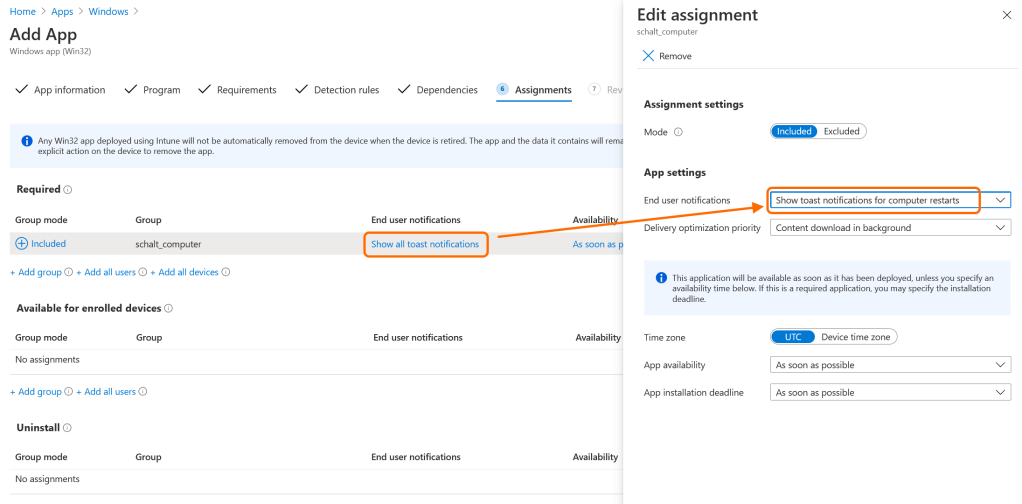Open End user notifications dropdown
The image size is (1022, 504).
coord(890,200)
